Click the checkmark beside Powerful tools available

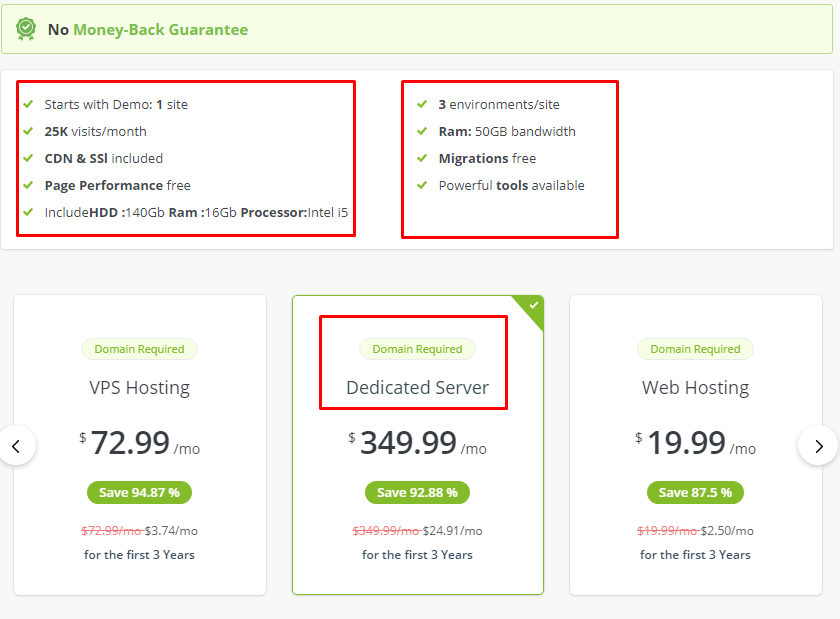pyautogui.click(x=423, y=185)
